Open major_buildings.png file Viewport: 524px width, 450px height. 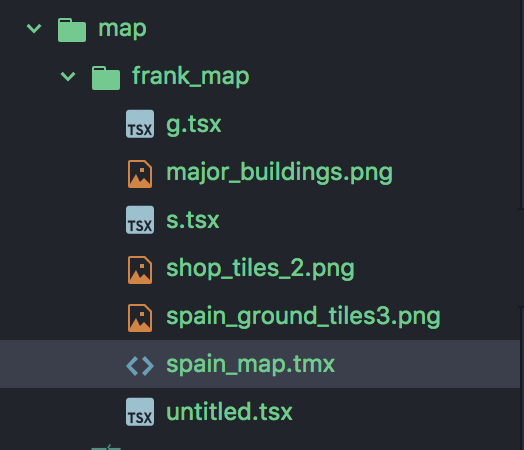click(279, 173)
